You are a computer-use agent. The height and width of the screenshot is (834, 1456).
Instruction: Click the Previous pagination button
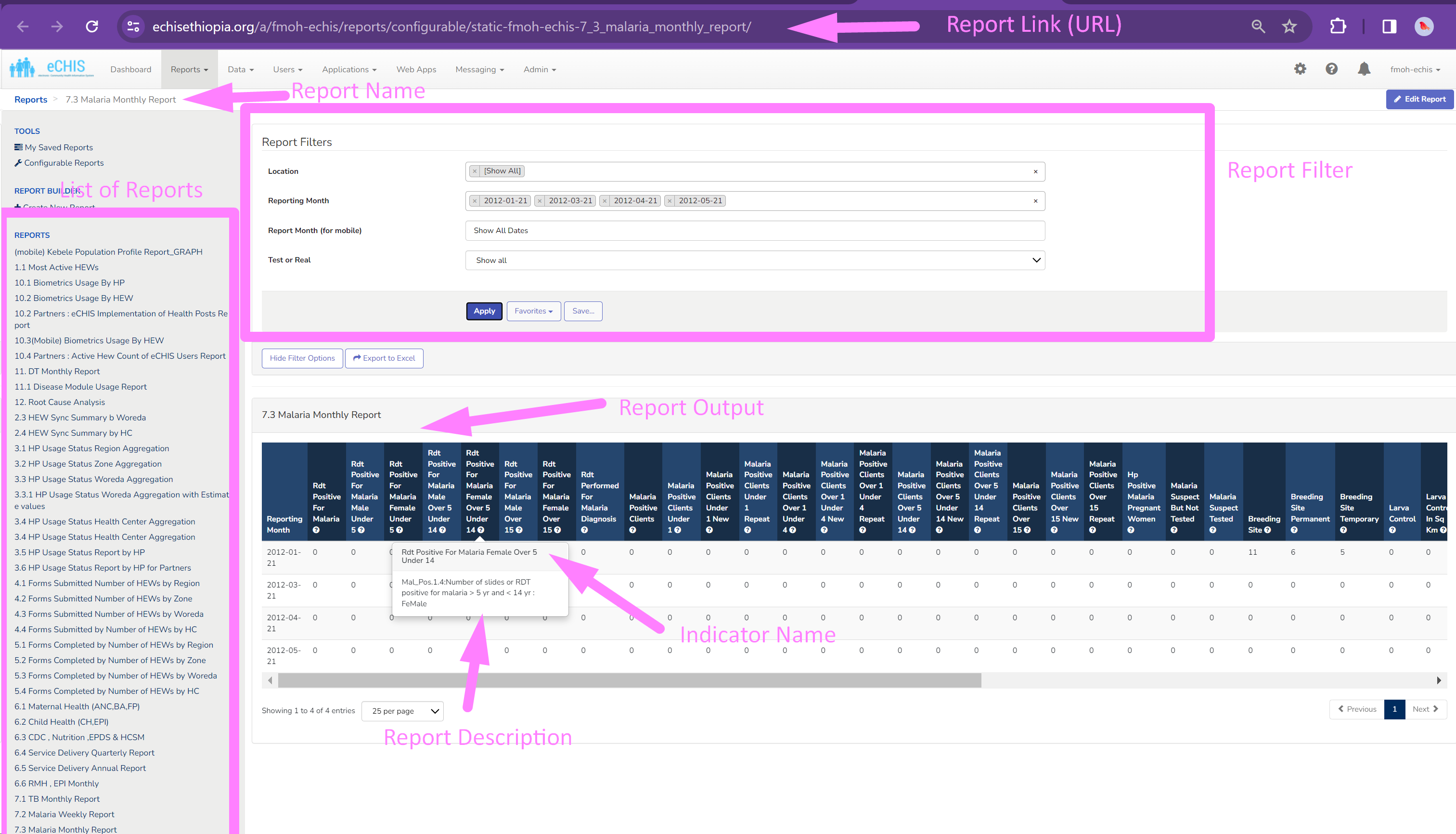tap(1357, 709)
